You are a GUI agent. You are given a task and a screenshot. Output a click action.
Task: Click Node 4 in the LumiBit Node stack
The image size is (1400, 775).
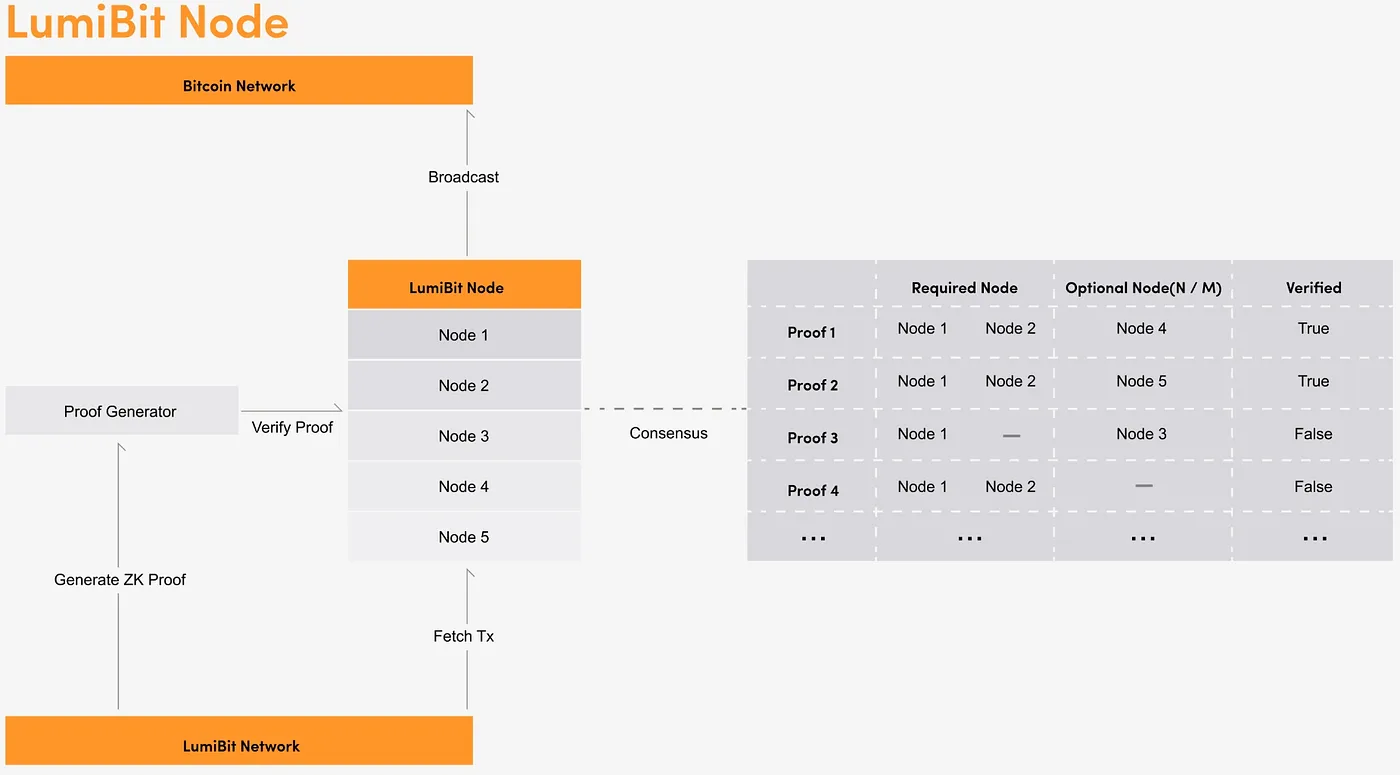[x=464, y=487]
